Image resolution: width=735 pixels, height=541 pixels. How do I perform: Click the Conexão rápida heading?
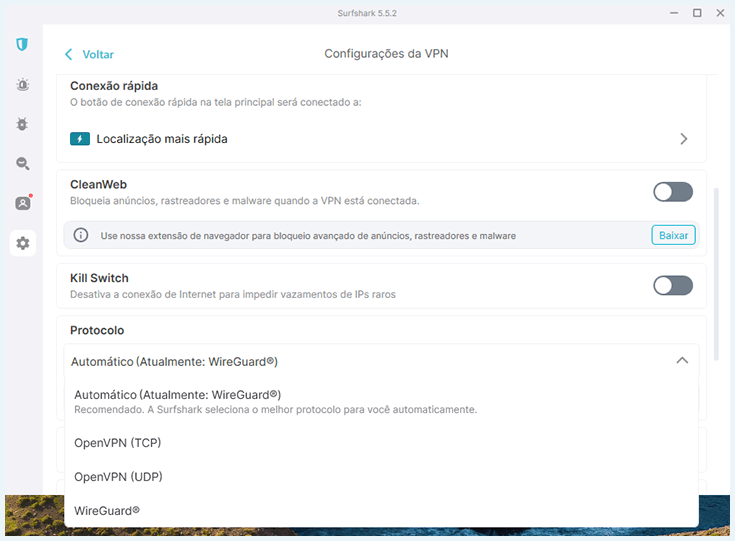(x=114, y=86)
